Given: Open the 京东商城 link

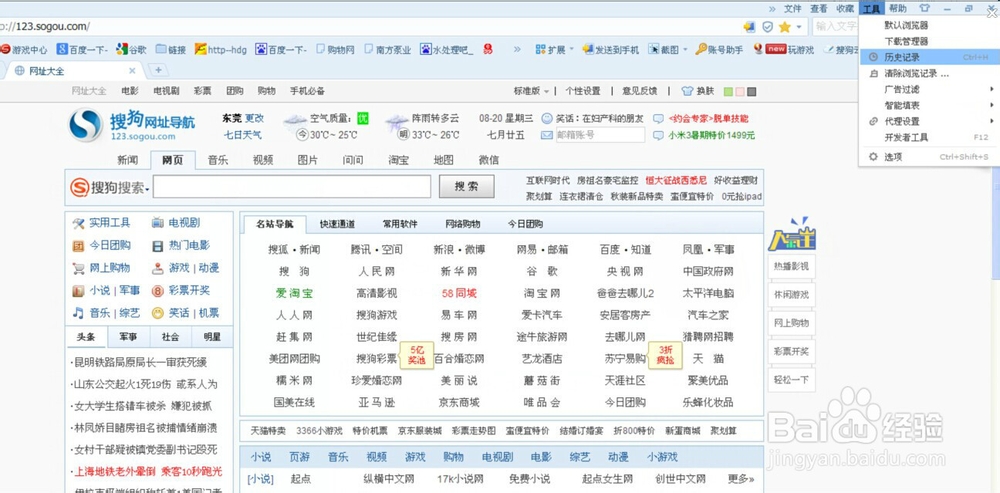Looking at the screenshot, I should (x=459, y=402).
